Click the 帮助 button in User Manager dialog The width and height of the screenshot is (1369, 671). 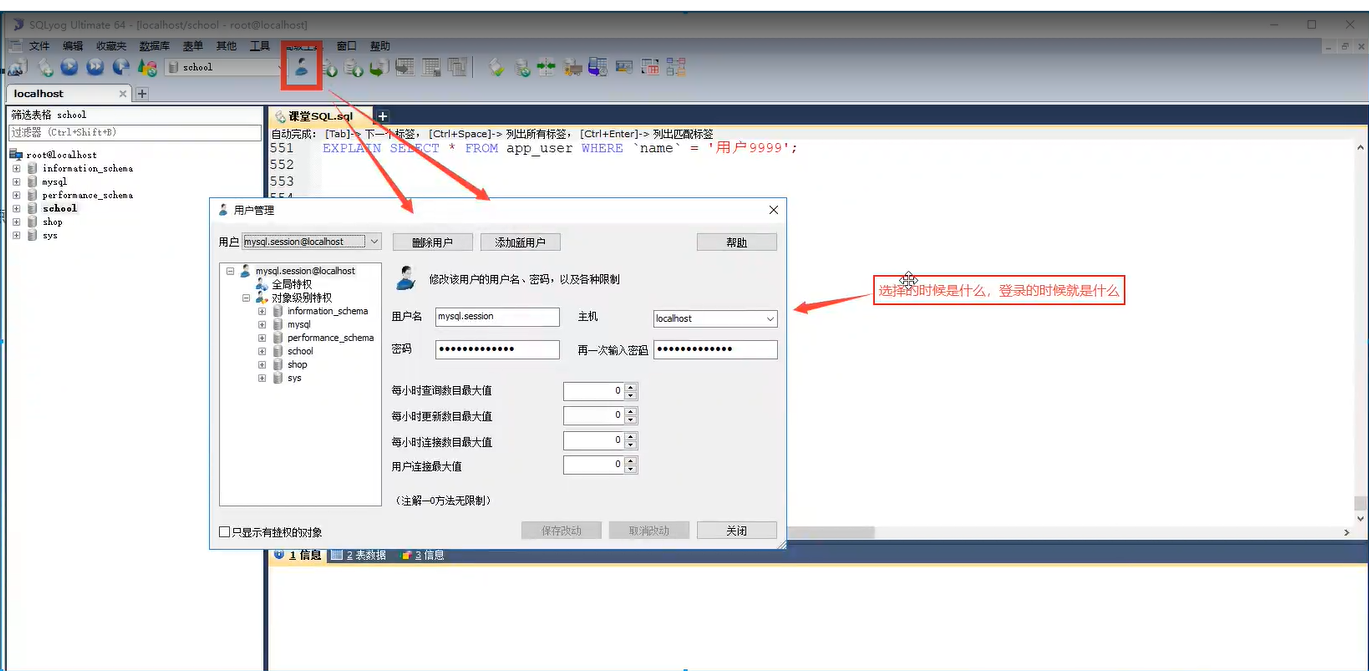coord(737,242)
